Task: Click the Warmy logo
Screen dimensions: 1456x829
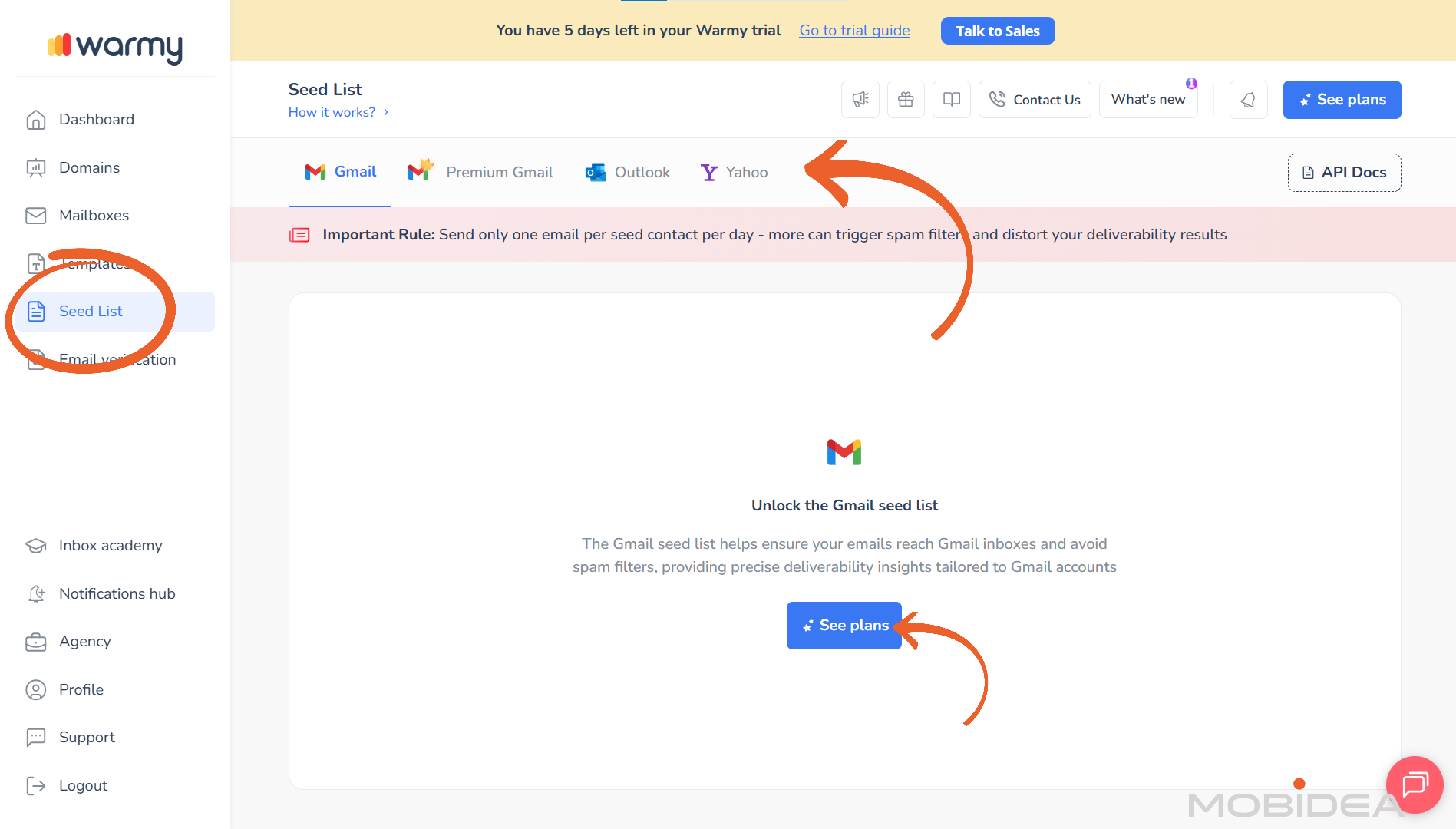Action: click(x=115, y=46)
